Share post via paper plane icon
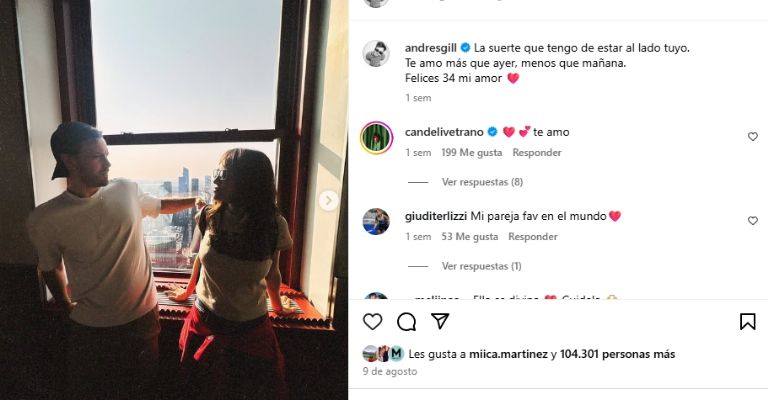 [440, 321]
